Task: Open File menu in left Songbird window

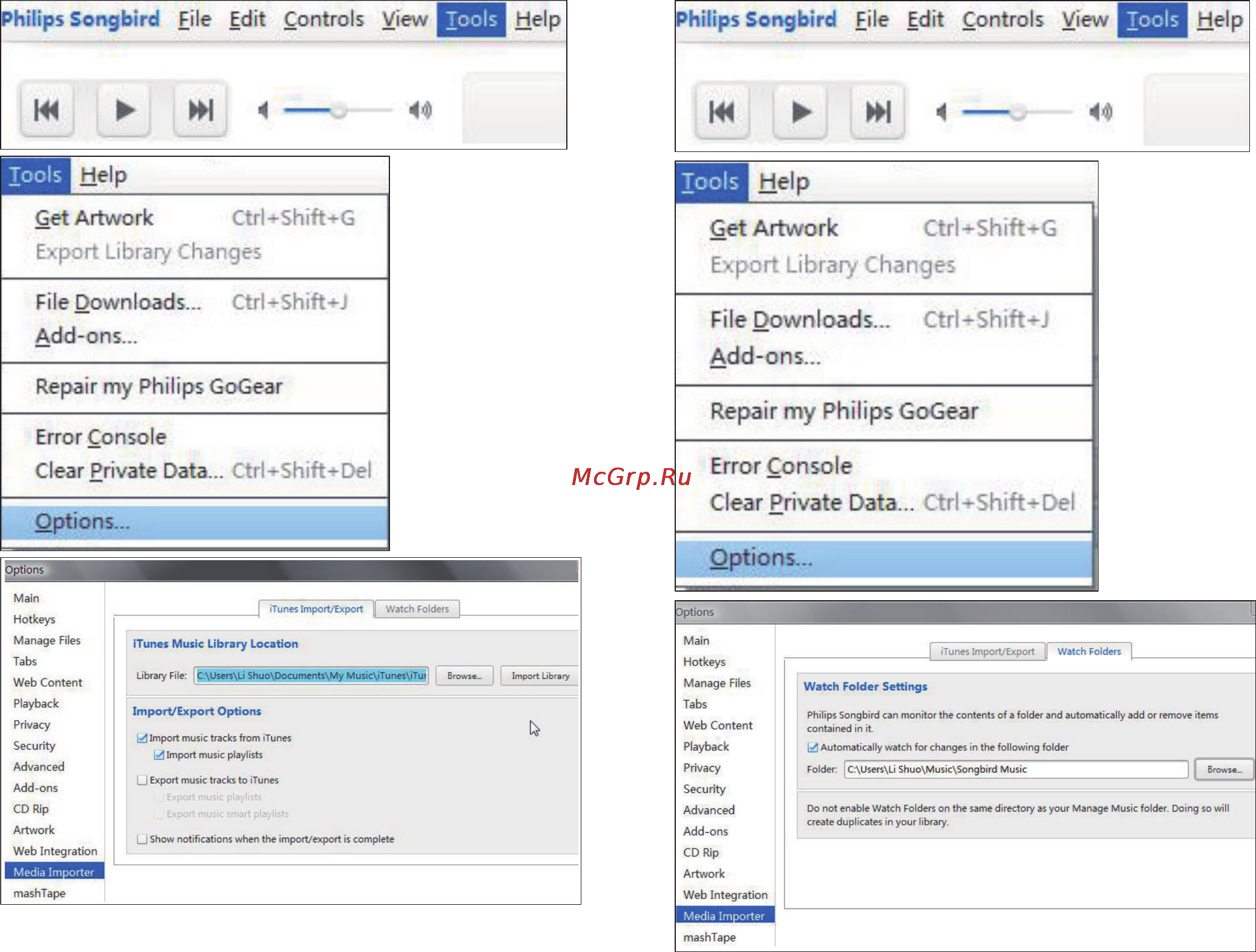Action: click(194, 19)
